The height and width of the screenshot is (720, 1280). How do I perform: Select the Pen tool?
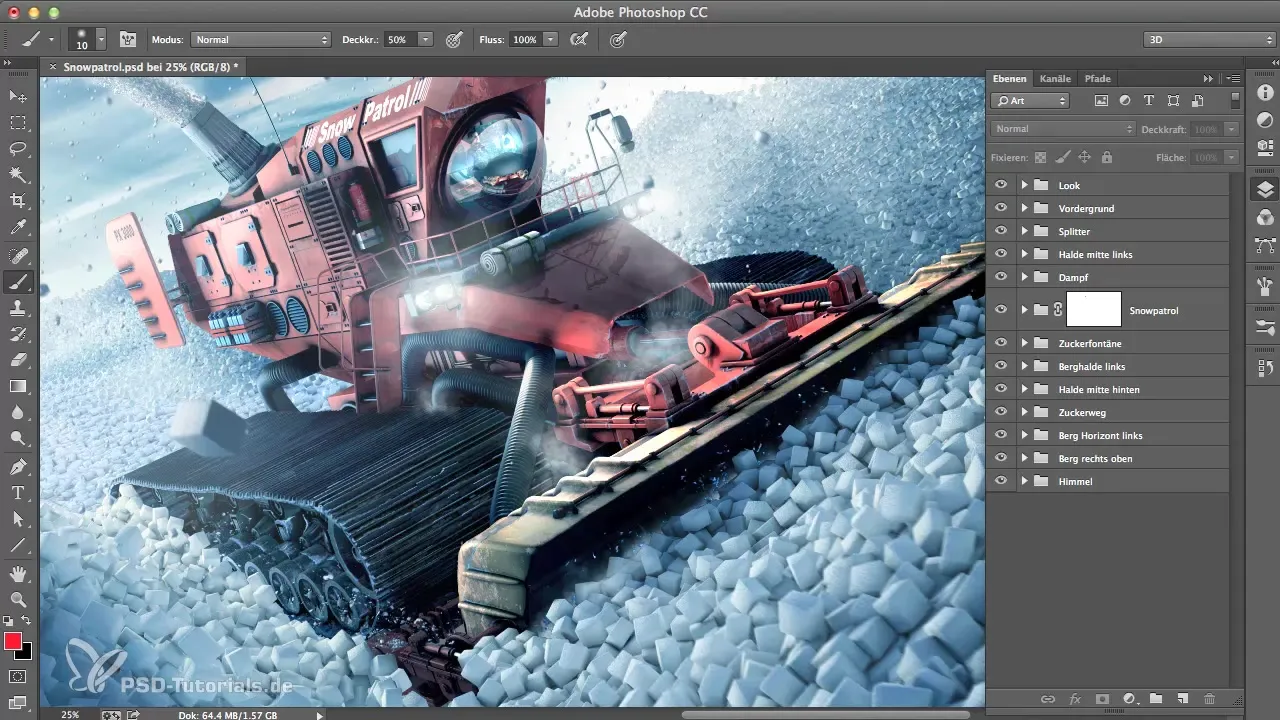coord(18,467)
